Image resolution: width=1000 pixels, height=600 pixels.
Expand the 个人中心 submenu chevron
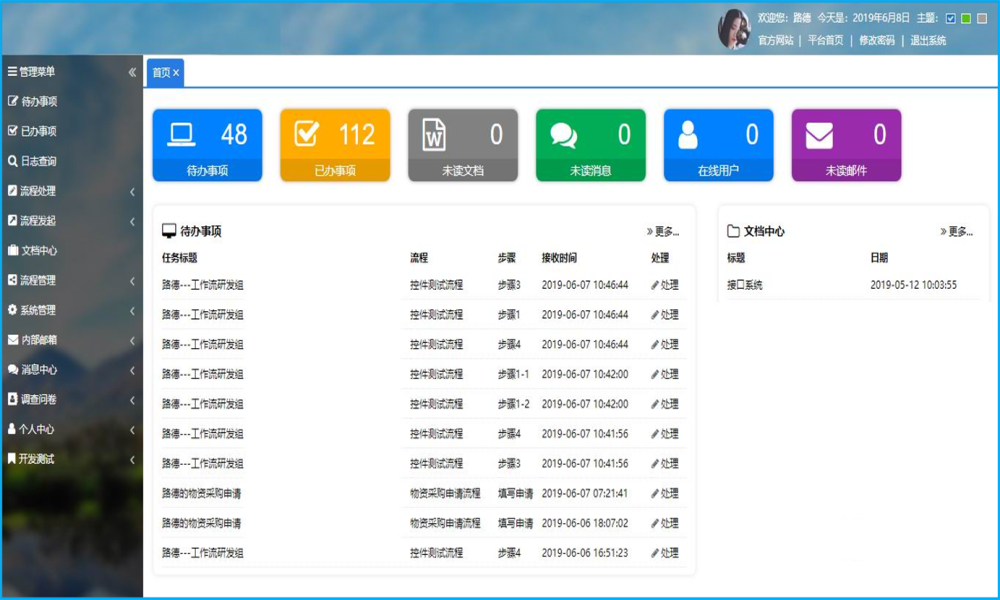pos(132,430)
